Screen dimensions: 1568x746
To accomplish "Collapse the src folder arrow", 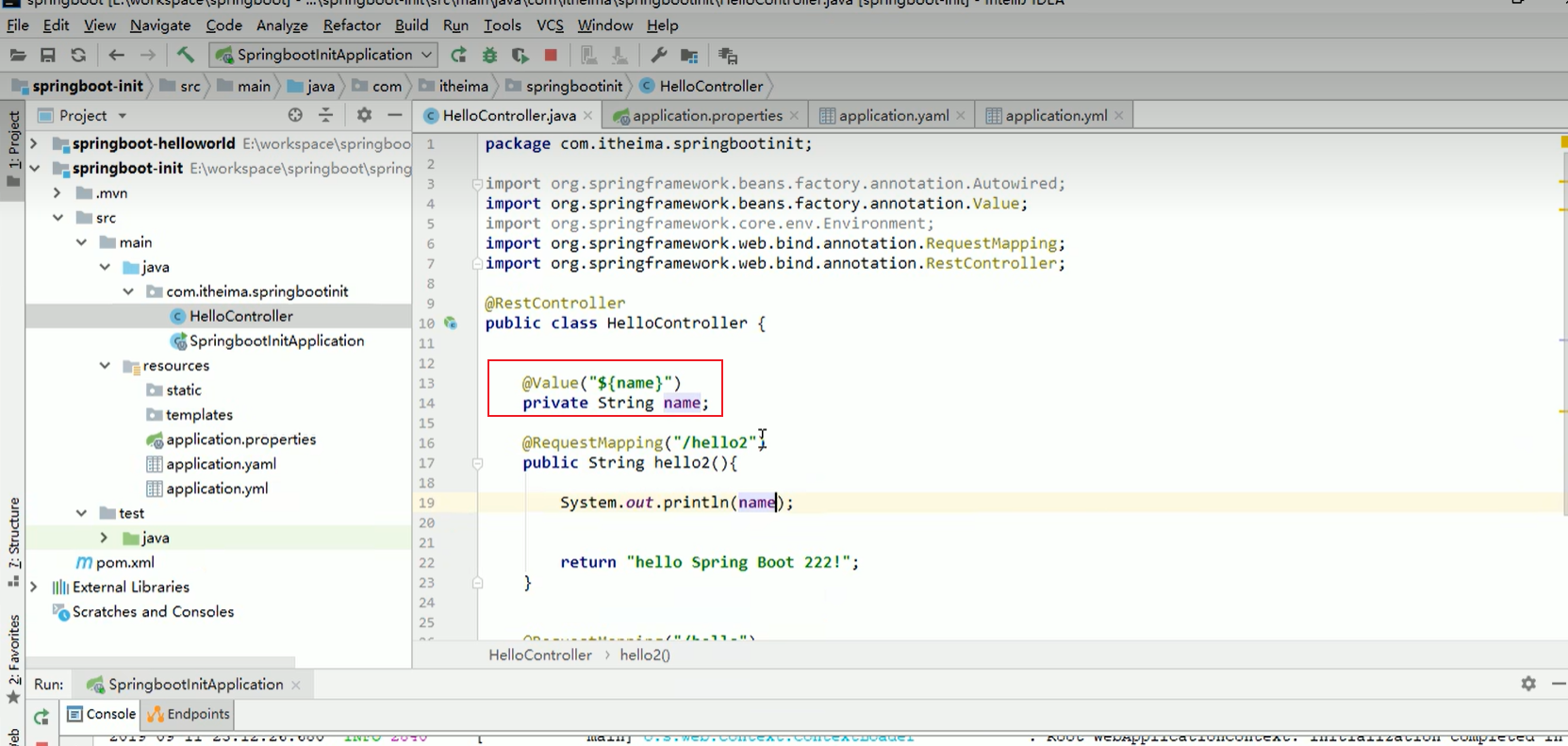I will (58, 217).
